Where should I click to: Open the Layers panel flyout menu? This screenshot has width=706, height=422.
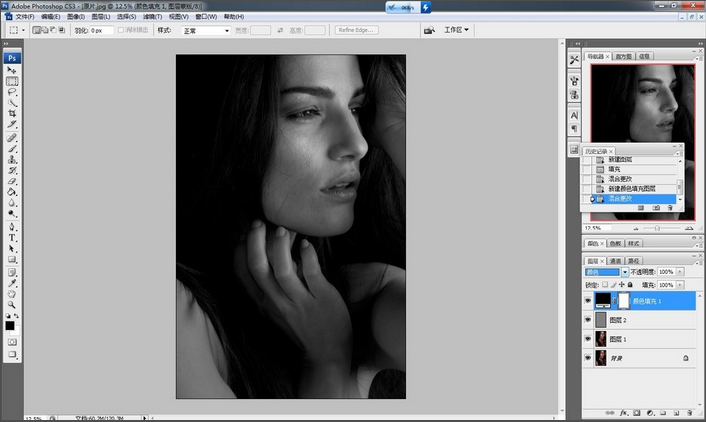tap(699, 261)
